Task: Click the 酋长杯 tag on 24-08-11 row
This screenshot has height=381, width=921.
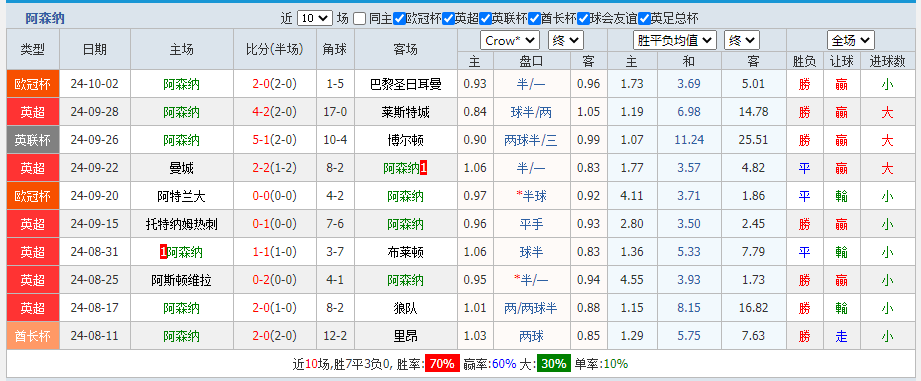Action: click(33, 336)
